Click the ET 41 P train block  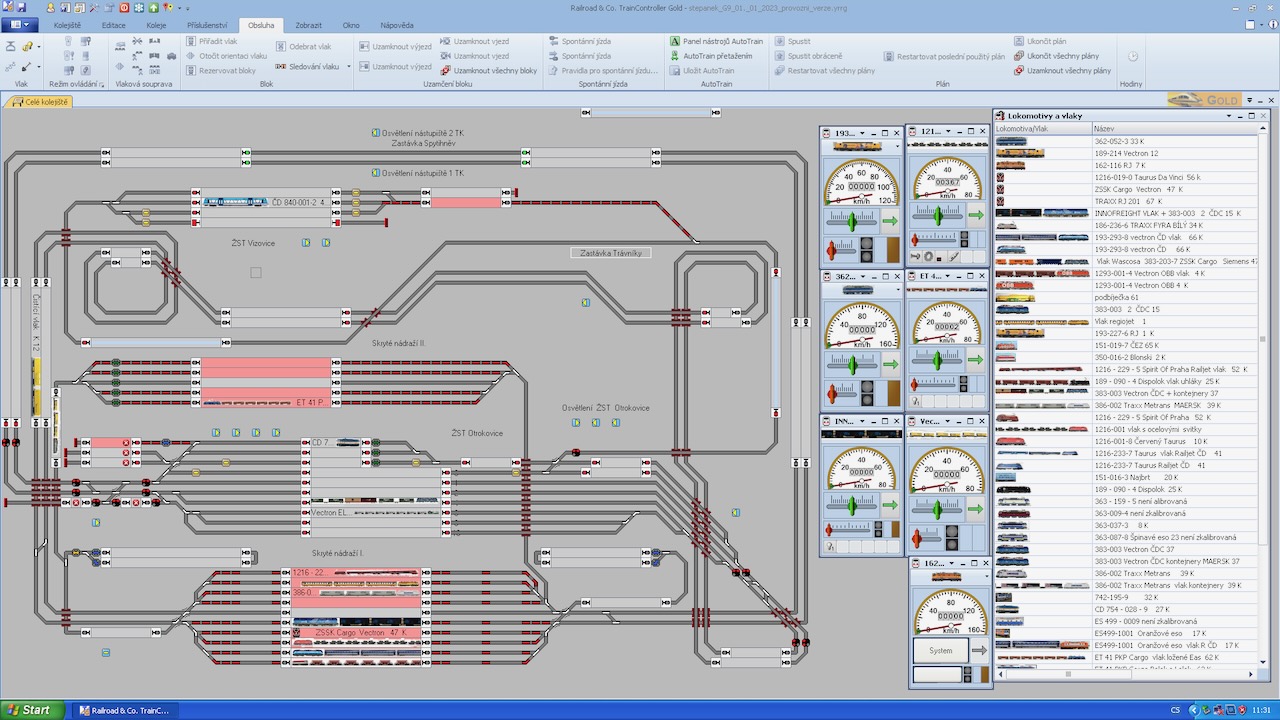266,402
